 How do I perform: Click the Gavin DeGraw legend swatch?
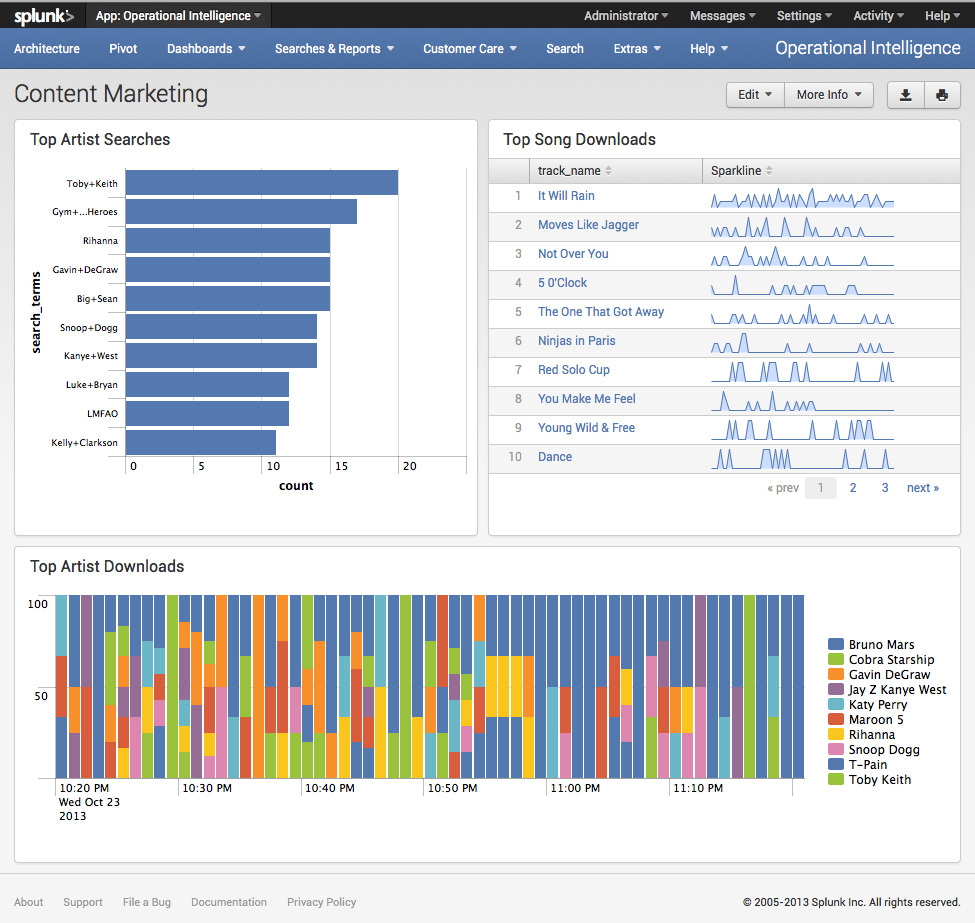pos(836,674)
